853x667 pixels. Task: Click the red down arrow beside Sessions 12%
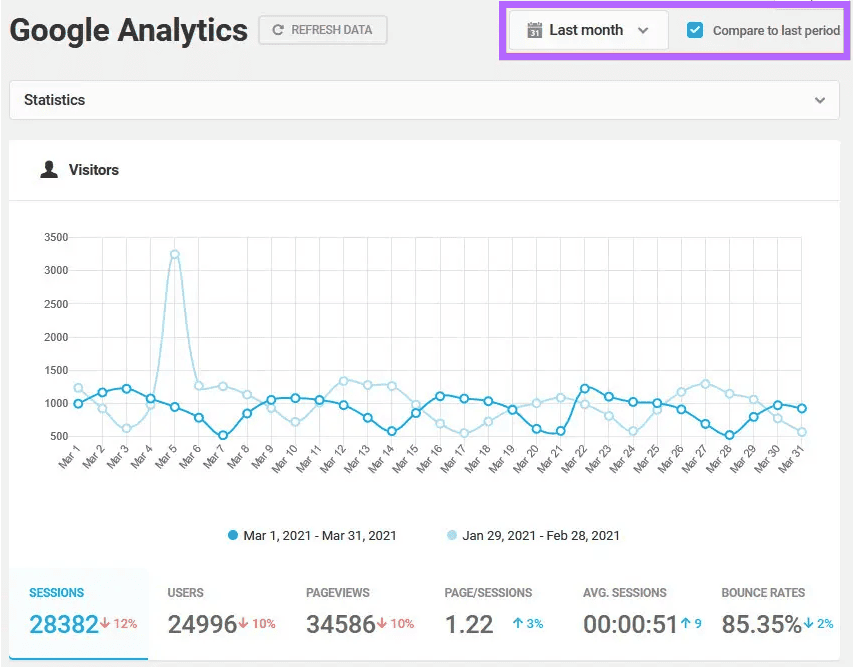coord(105,623)
